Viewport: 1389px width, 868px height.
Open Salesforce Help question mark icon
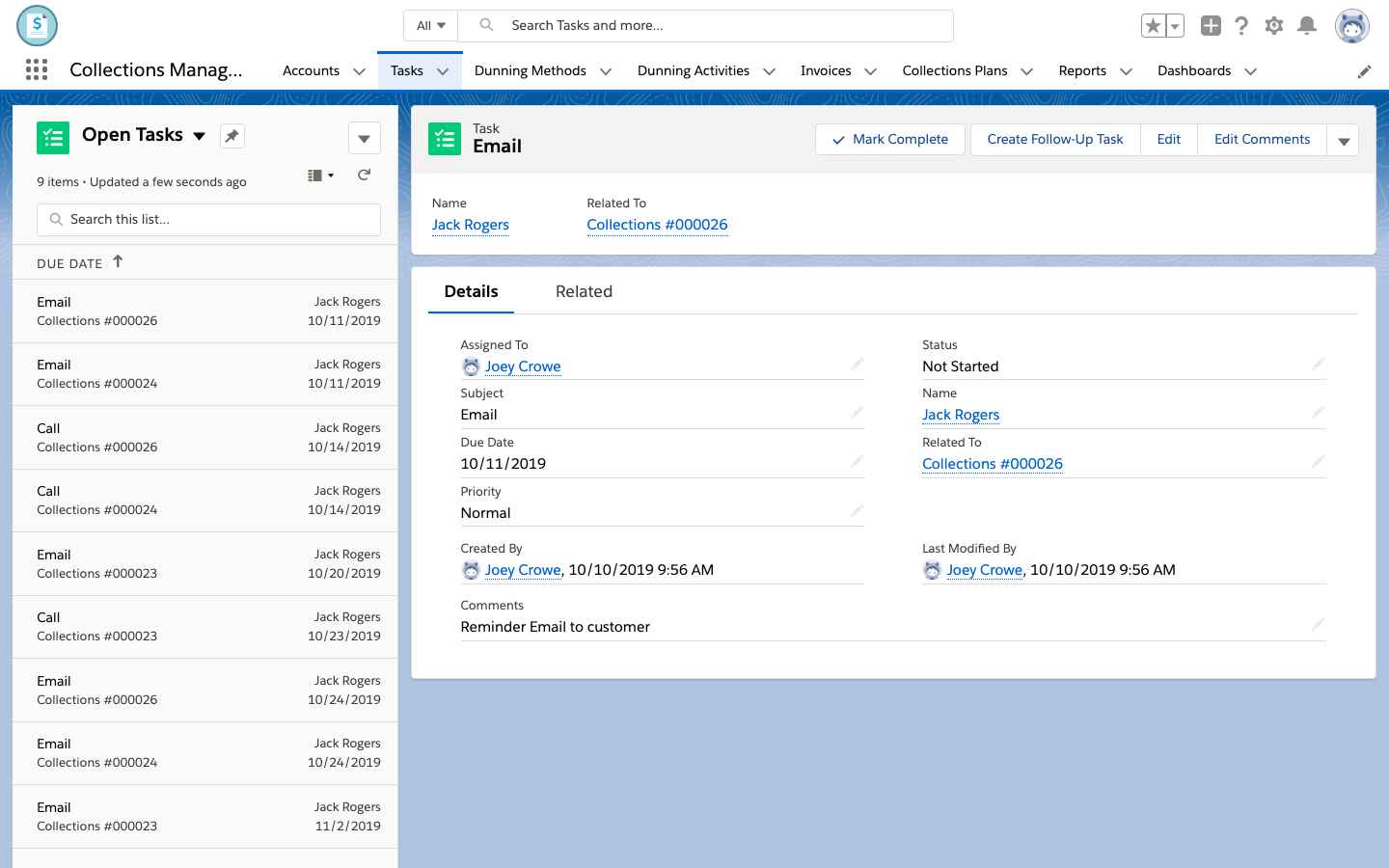point(1241,26)
